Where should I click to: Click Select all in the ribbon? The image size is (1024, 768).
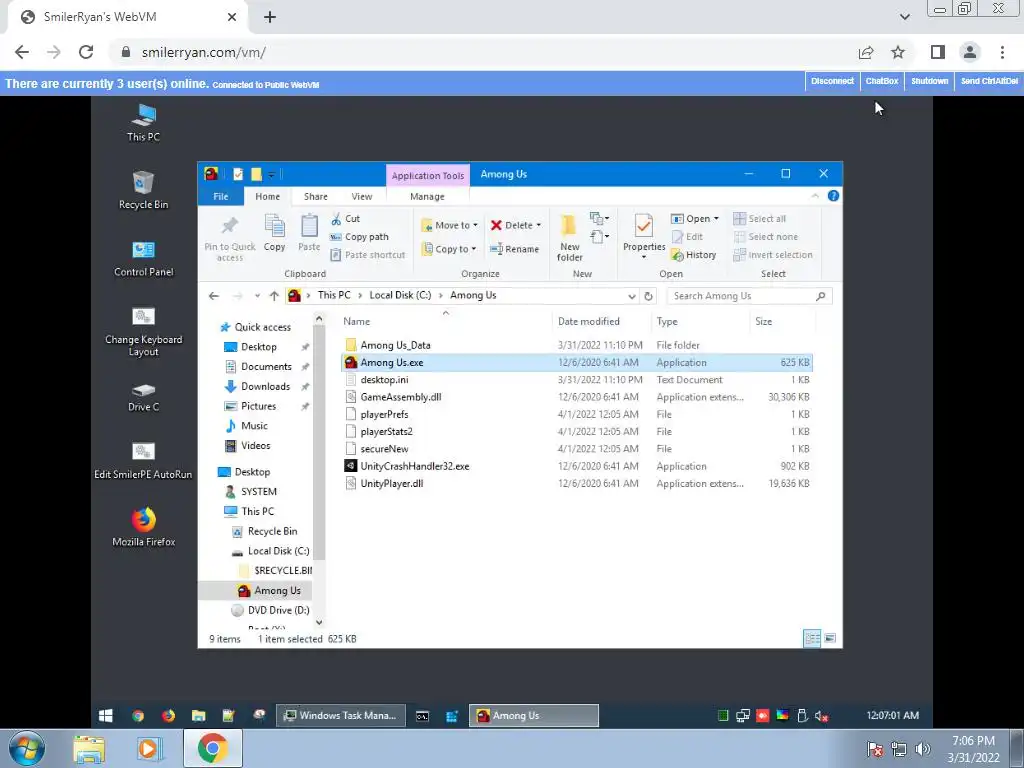(x=760, y=219)
